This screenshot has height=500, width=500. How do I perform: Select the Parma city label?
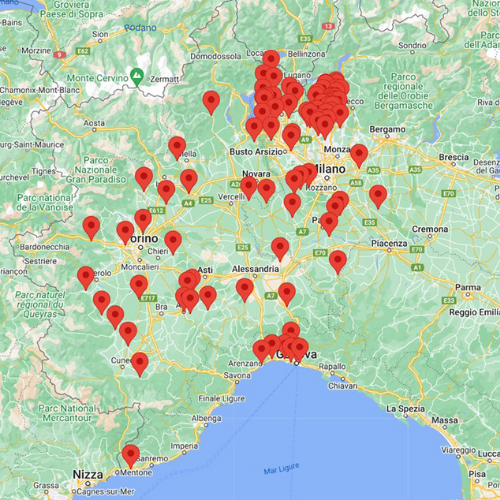point(468,287)
